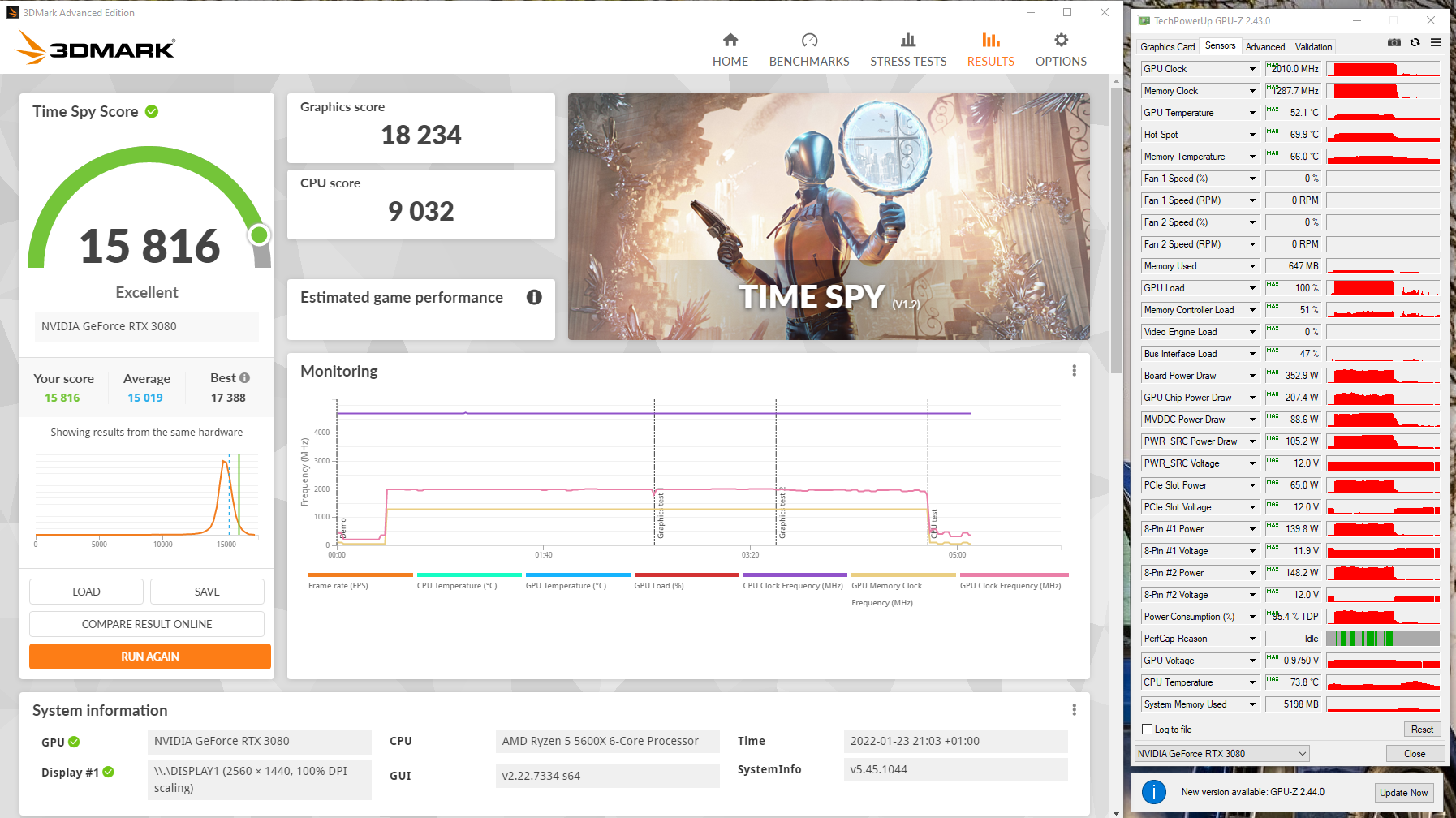The height and width of the screenshot is (818, 1456).
Task: Switch to Graphics Card tab in GPU-Z
Action: coord(1167,47)
